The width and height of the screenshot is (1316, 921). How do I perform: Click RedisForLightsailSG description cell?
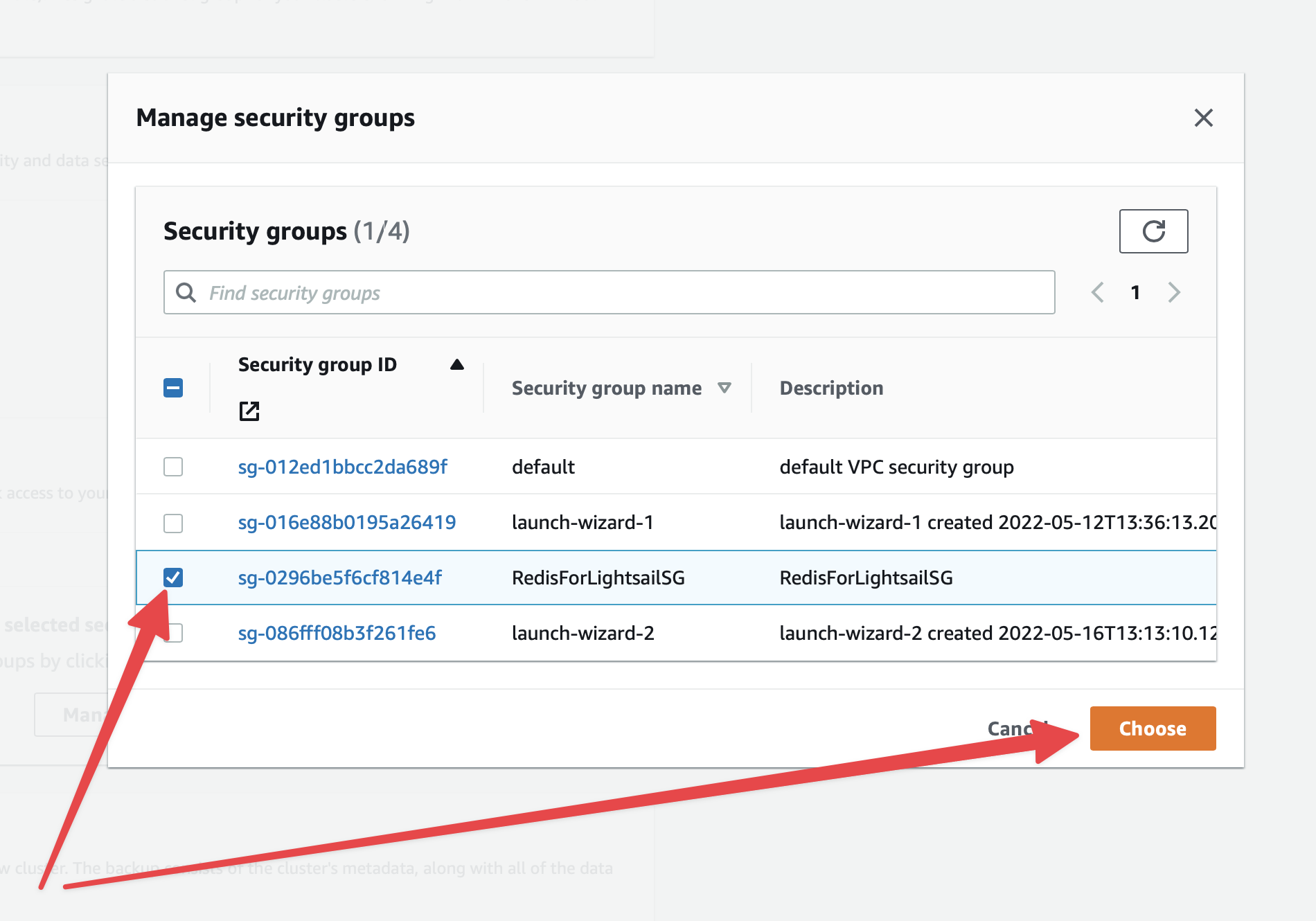(x=866, y=578)
